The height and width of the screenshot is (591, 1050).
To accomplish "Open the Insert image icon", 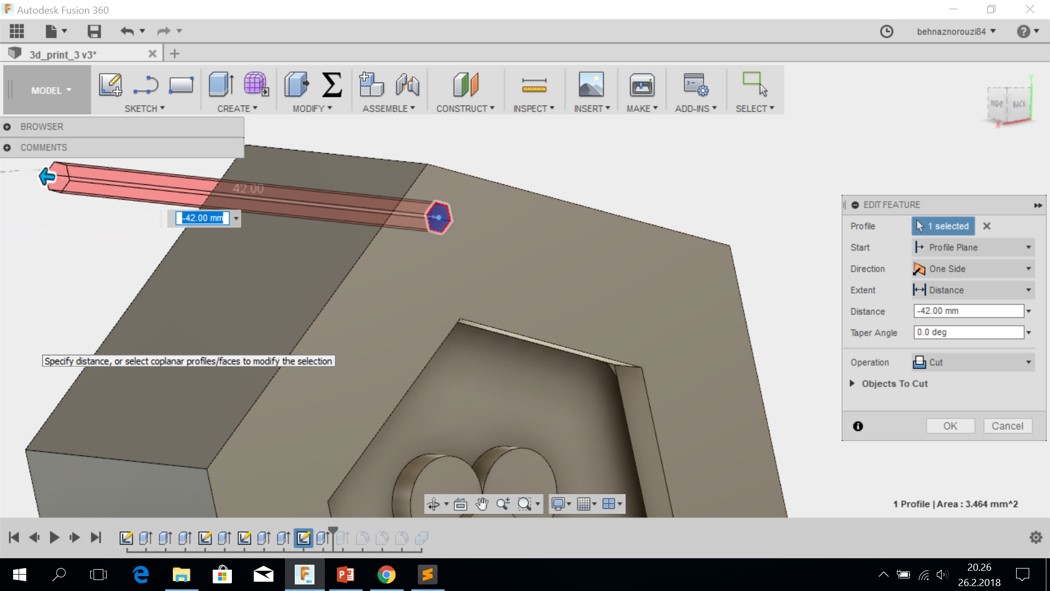I will pyautogui.click(x=591, y=85).
